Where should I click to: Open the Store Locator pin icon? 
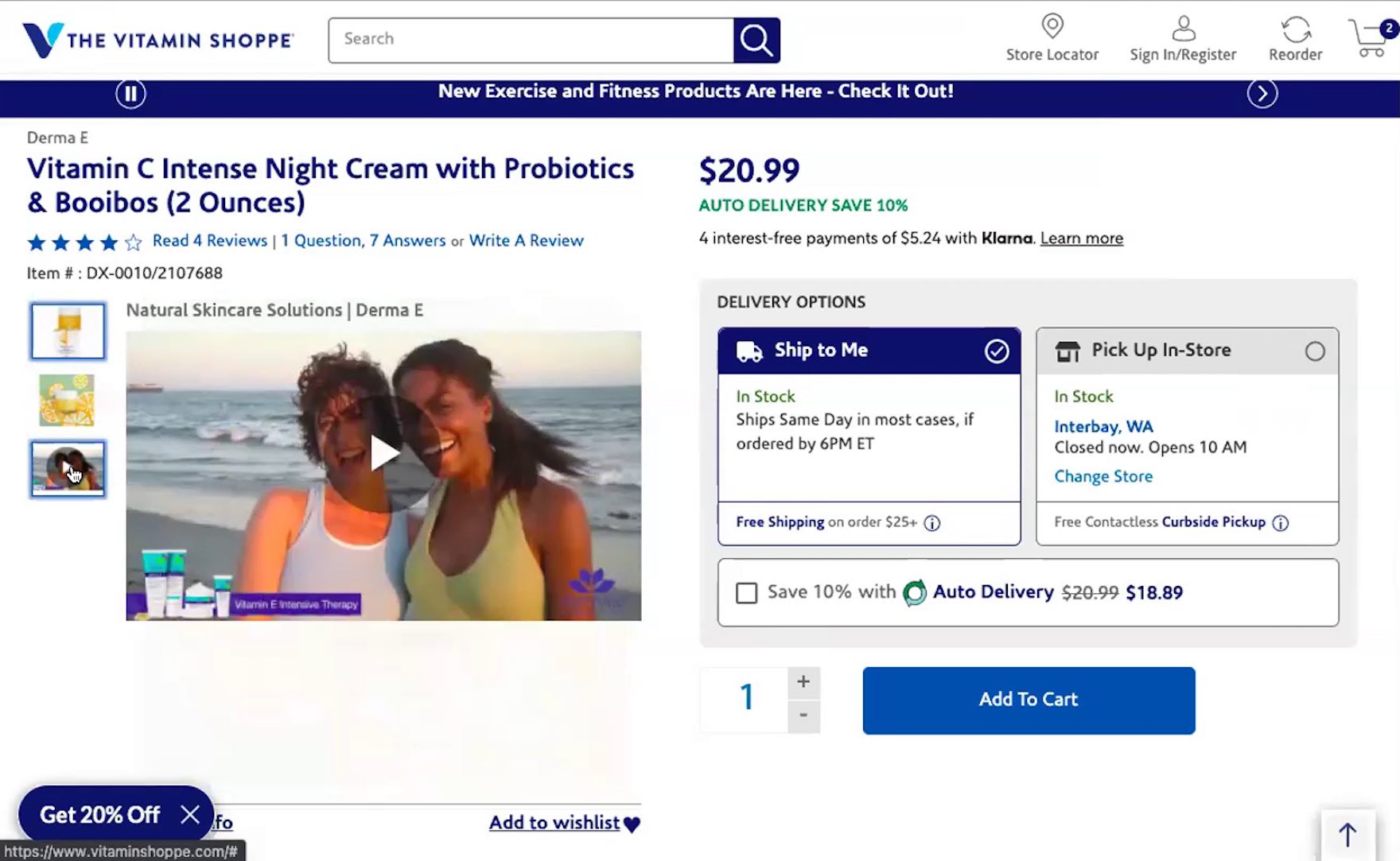(x=1052, y=26)
